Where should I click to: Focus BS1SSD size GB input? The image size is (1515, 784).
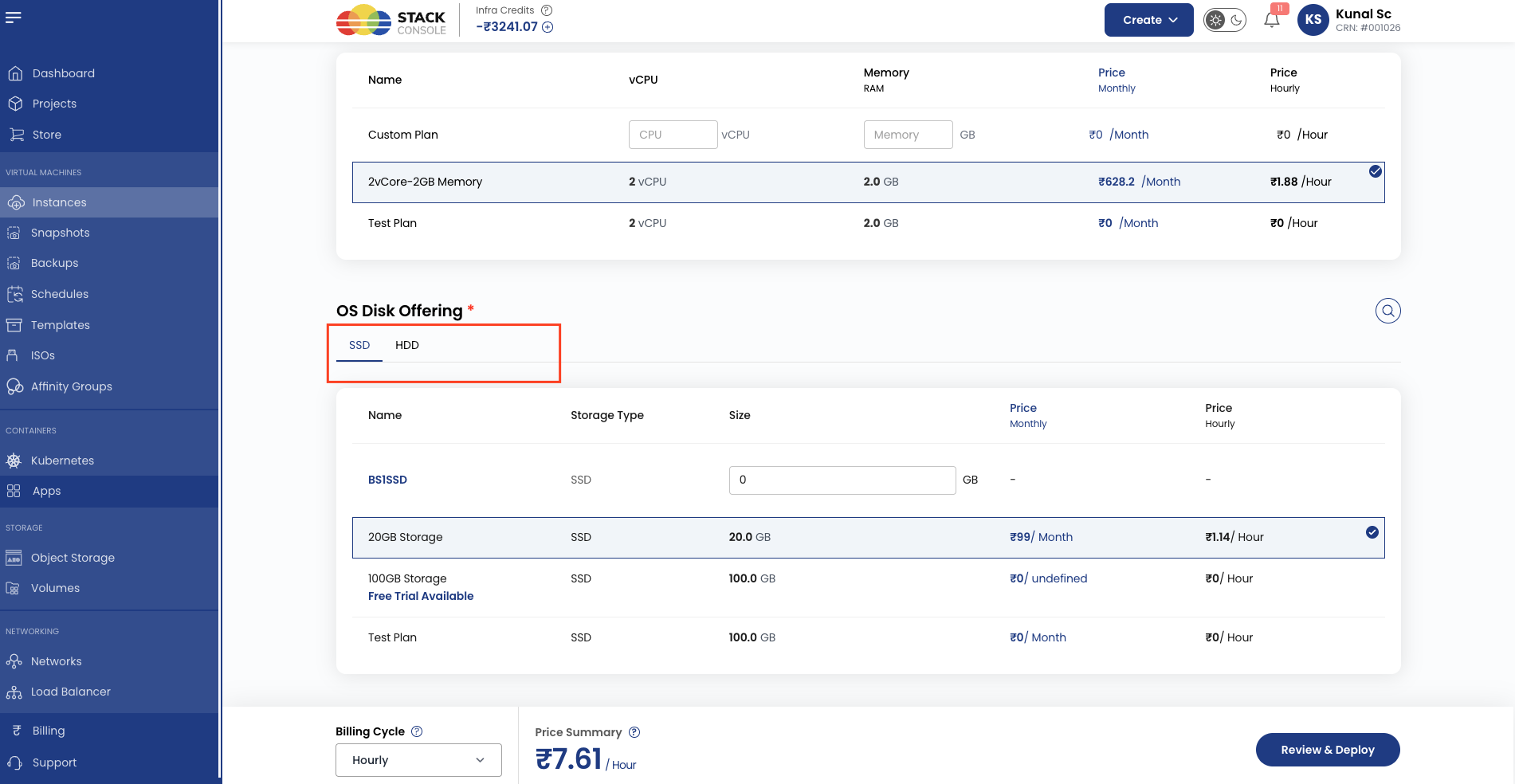coord(842,480)
